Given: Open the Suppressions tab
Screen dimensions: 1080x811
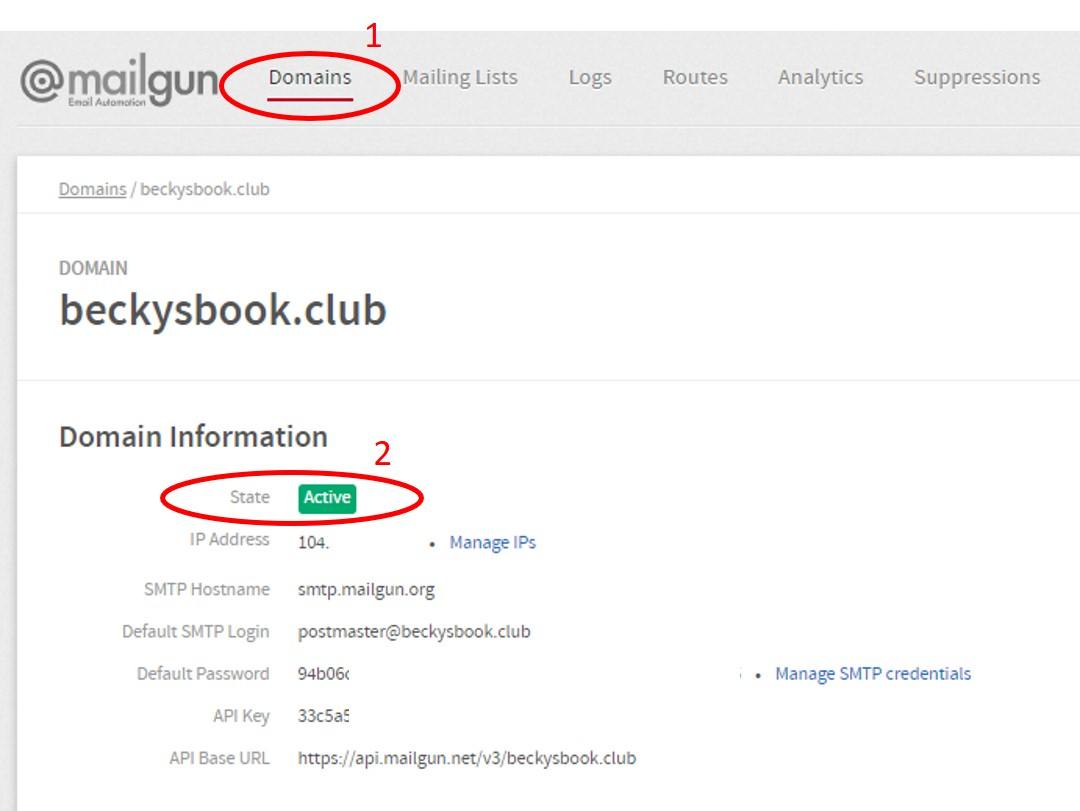Looking at the screenshot, I should pos(977,77).
